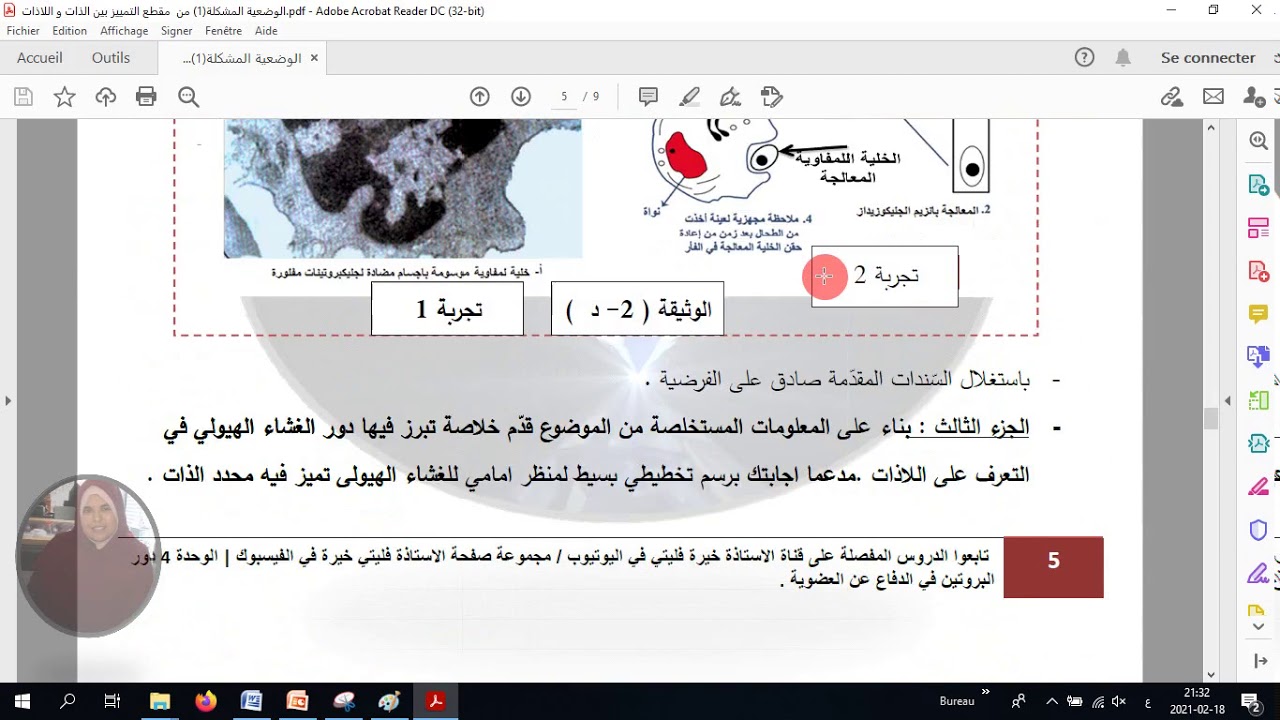This screenshot has height=720, width=1280.
Task: Click the upload to cloud icon
Action: (106, 97)
